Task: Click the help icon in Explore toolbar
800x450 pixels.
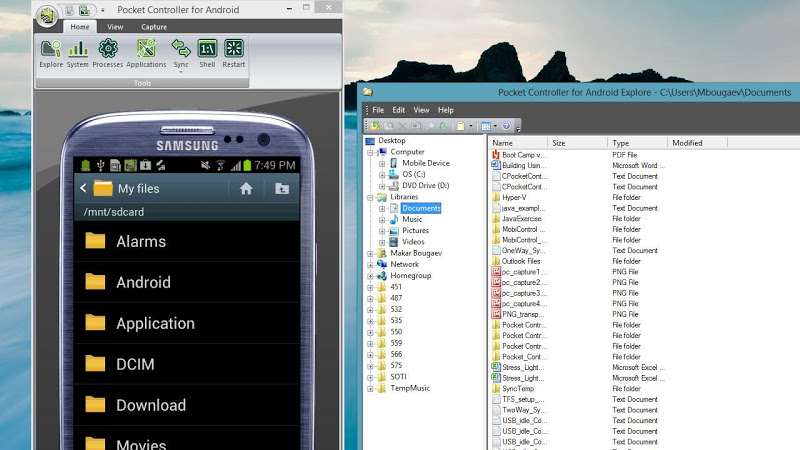Action: (506, 126)
